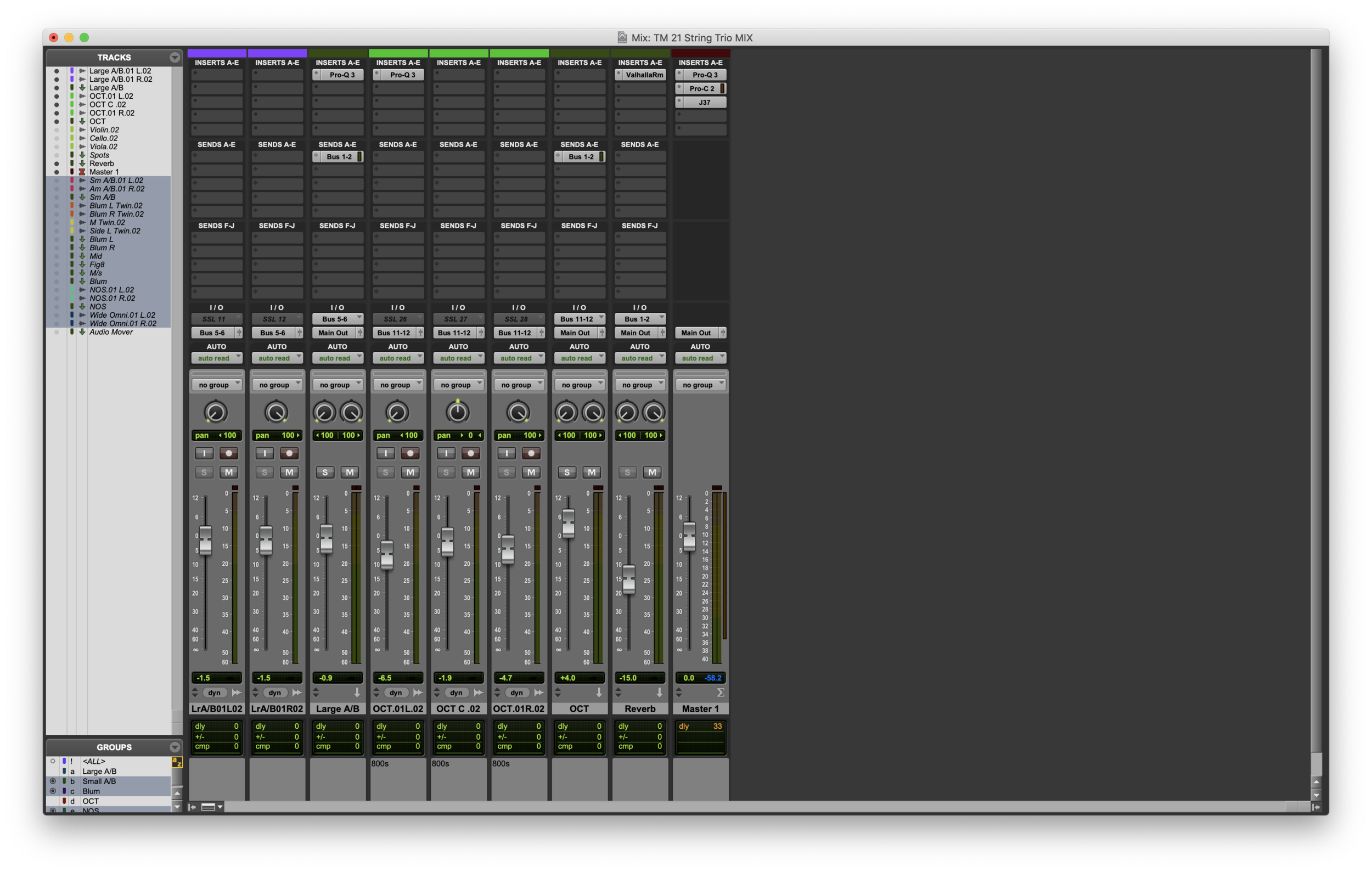Image resolution: width=1372 pixels, height=872 pixels.
Task: Click the centered pan knob on OCT C .02
Action: coord(458,412)
